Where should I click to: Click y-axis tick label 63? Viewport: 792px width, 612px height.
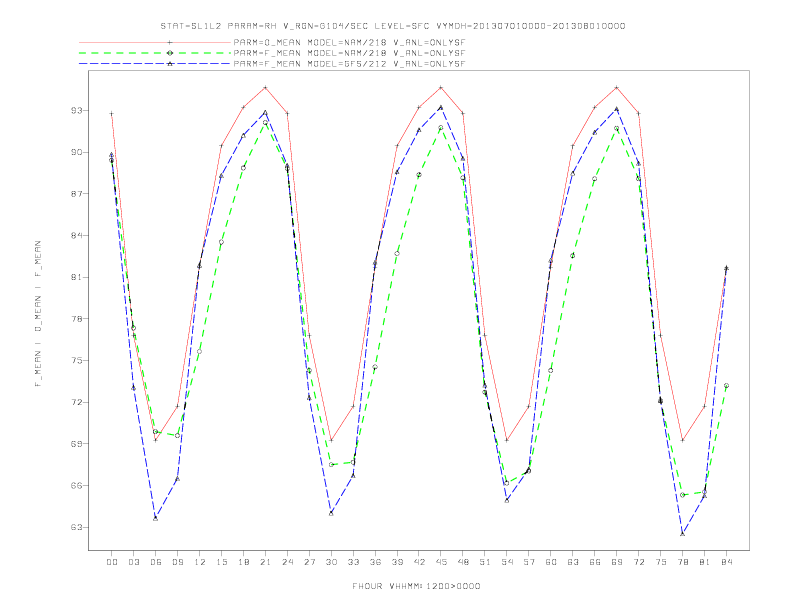[76, 527]
